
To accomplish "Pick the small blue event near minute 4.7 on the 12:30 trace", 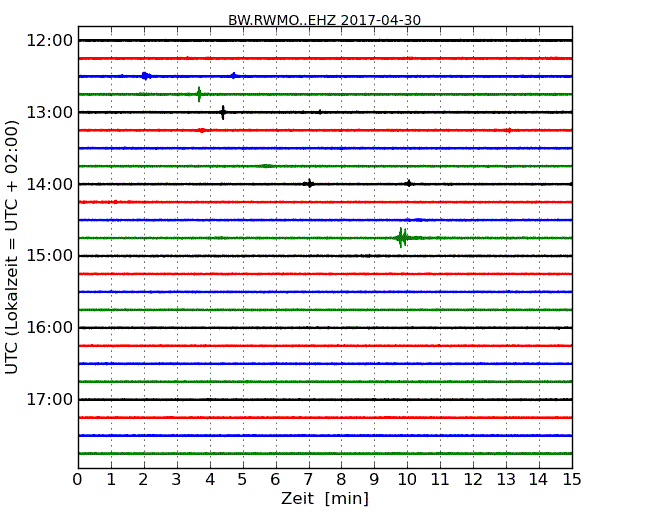I will 234,75.
